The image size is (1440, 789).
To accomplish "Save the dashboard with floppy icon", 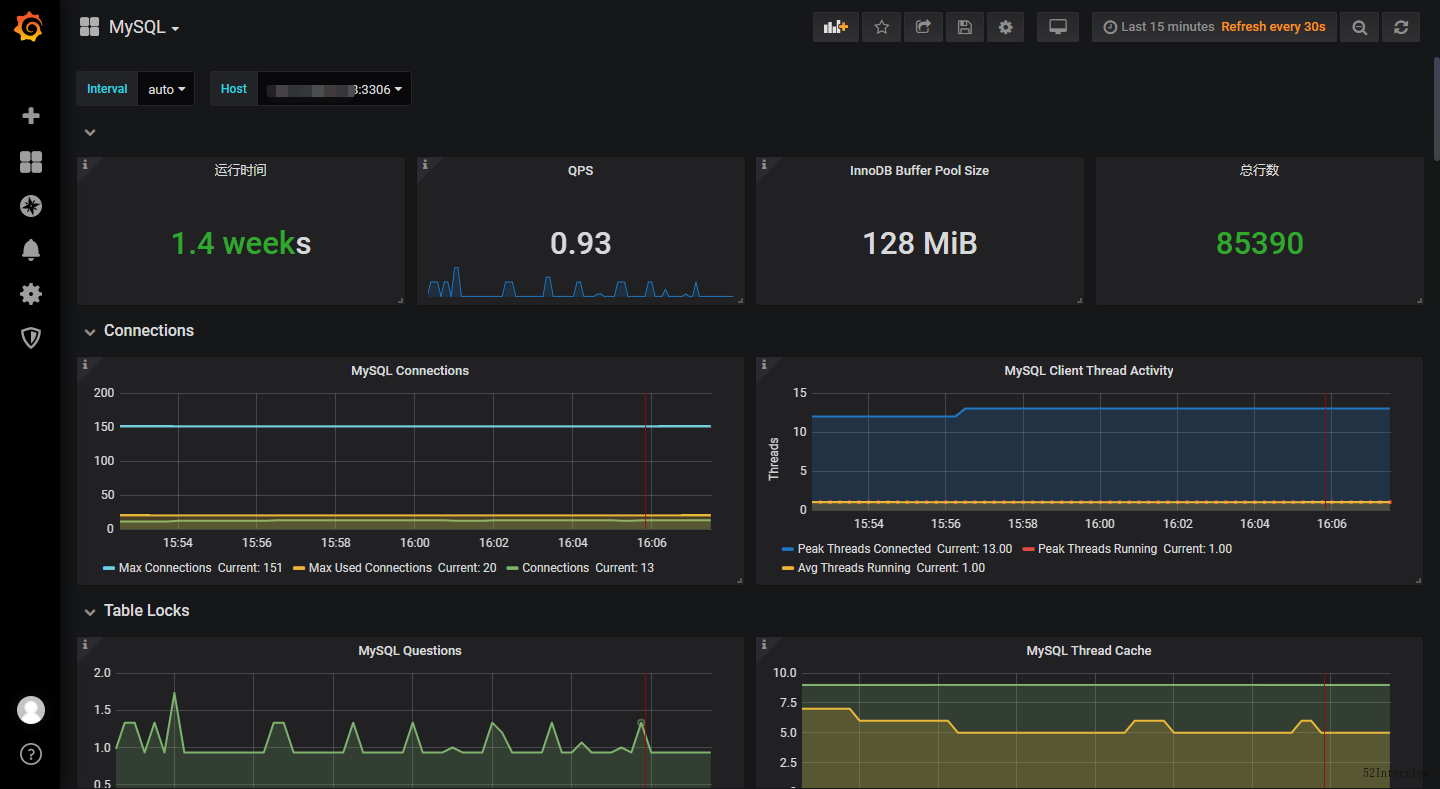I will point(965,27).
